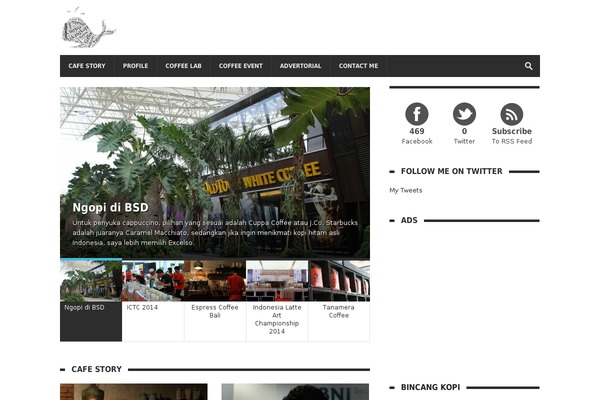Screen dimensions: 600x400
Task: Open the search magnifier icon
Action: click(x=528, y=66)
